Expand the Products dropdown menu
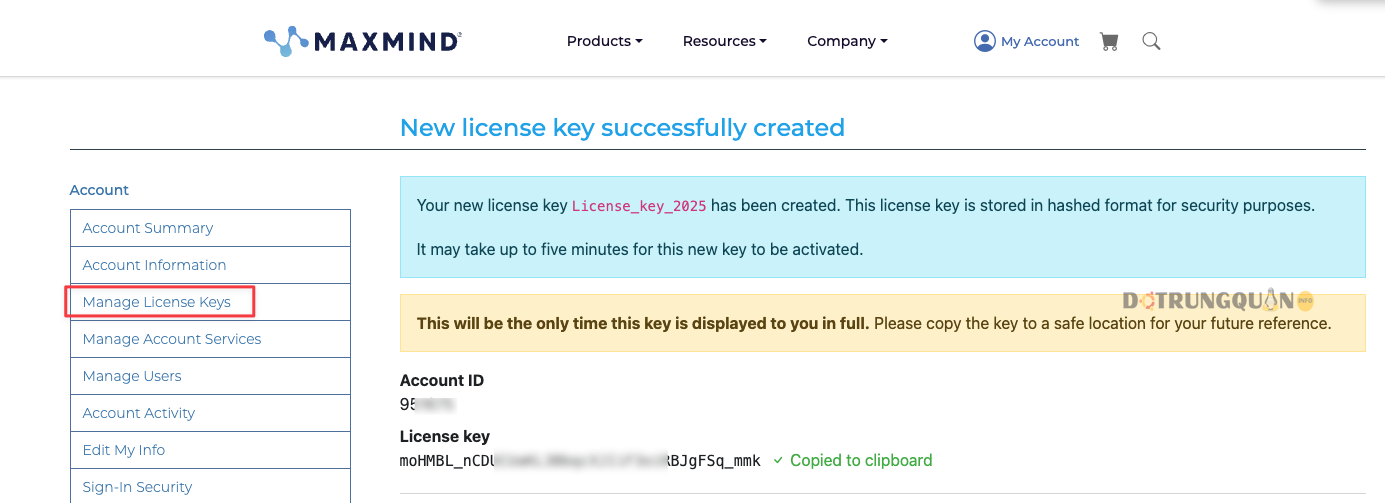Viewport: 1385px width, 503px height. pos(604,41)
